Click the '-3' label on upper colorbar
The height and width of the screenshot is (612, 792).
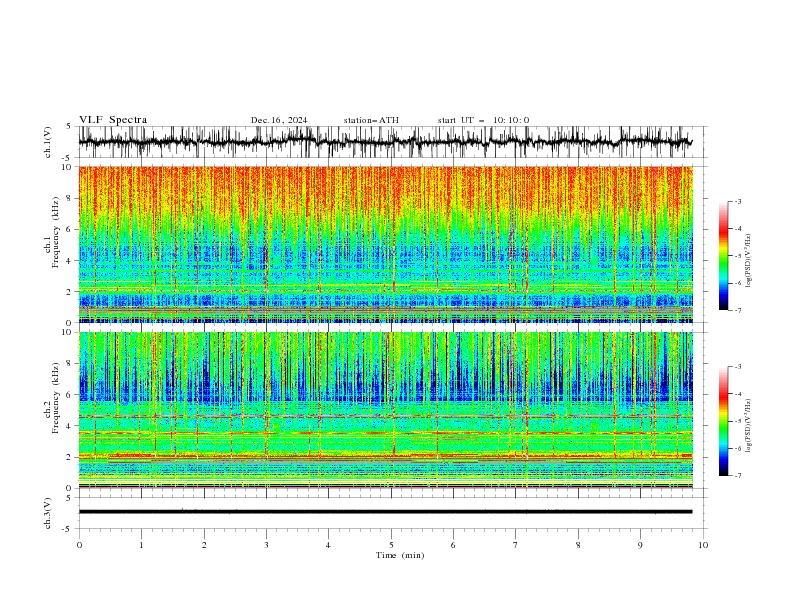(x=738, y=201)
